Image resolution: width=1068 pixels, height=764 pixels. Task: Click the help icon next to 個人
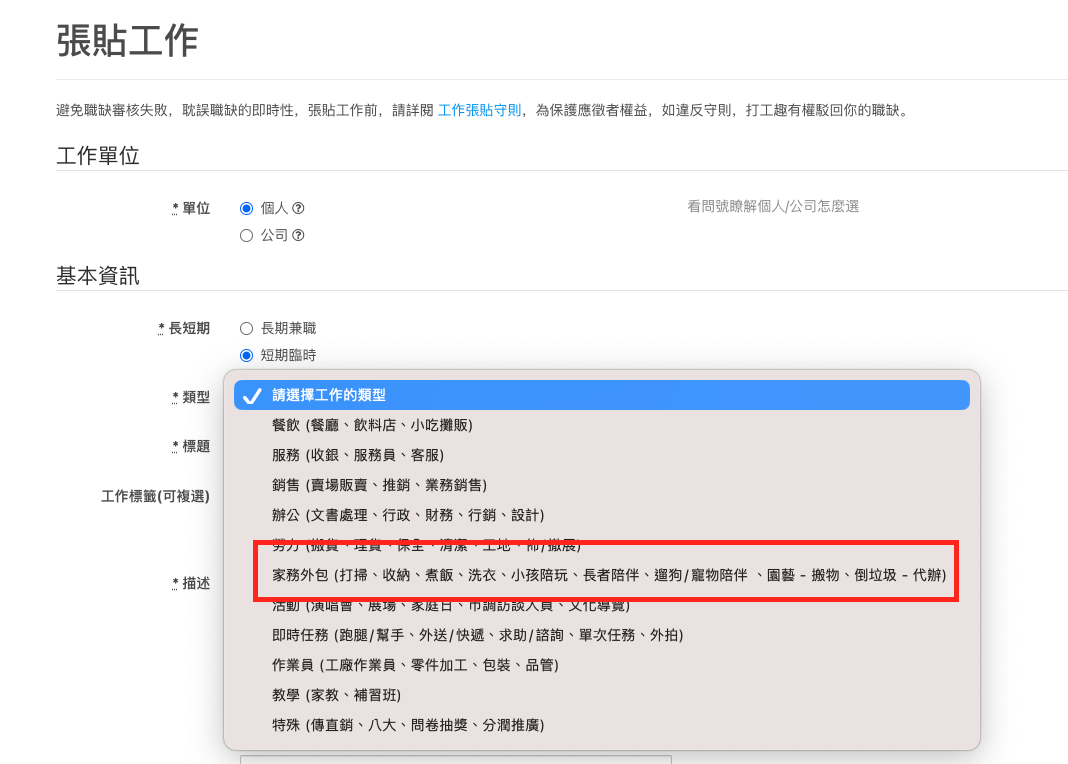(298, 209)
